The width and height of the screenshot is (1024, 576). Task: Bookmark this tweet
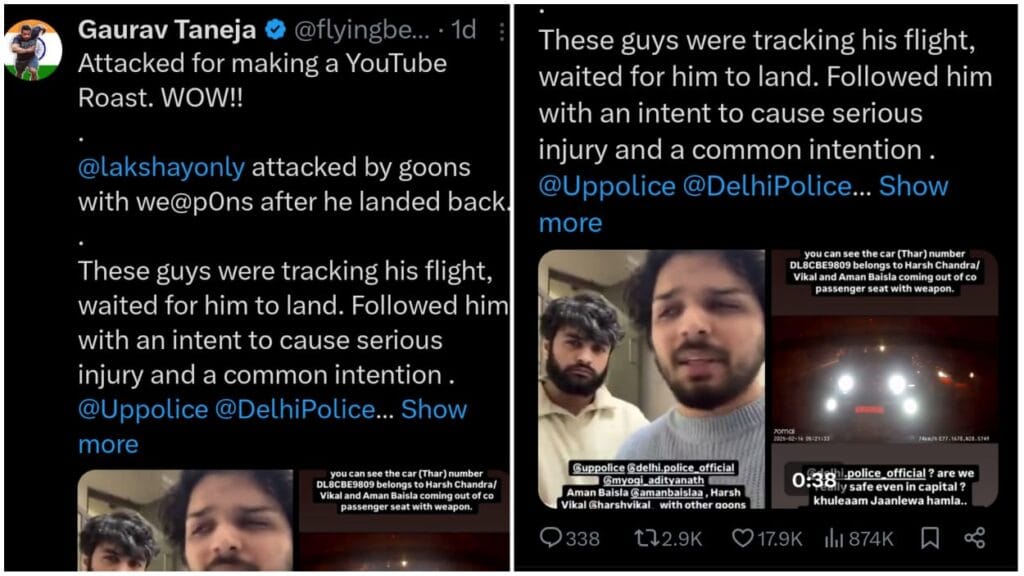coord(930,538)
